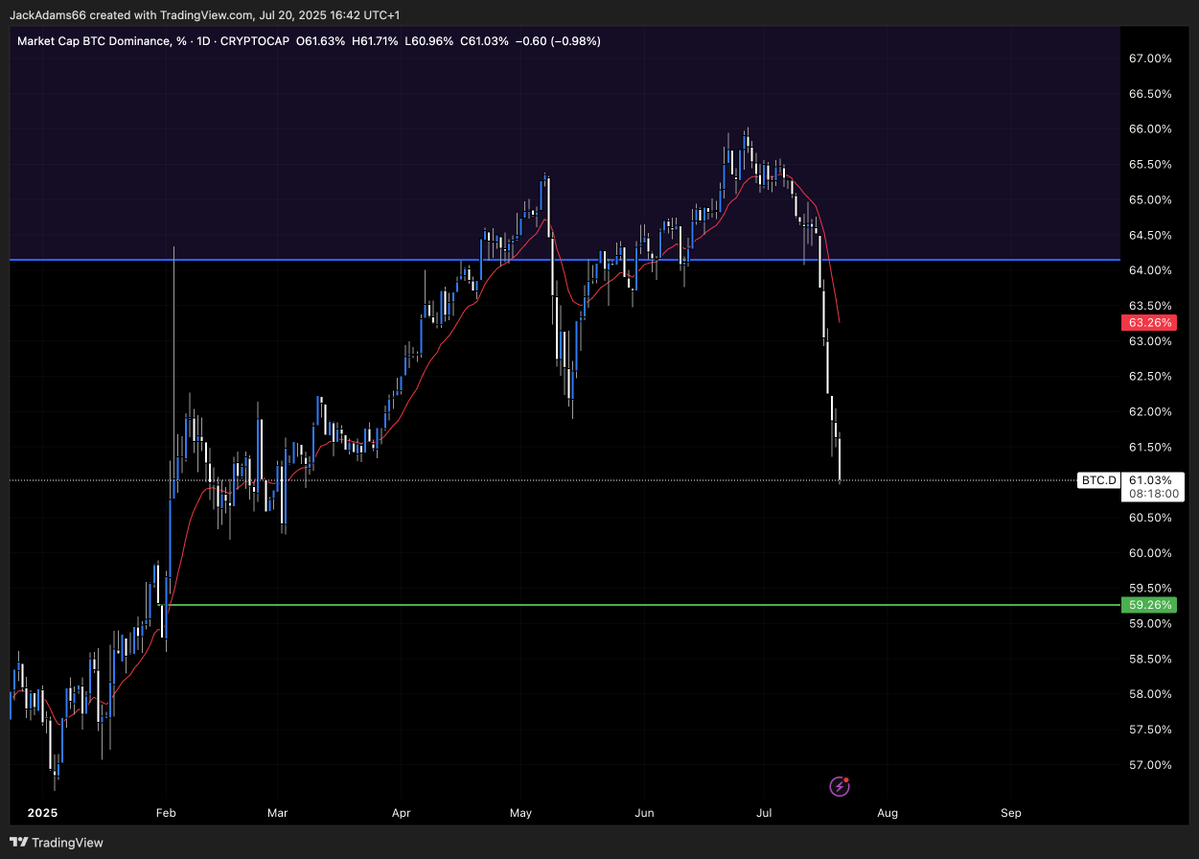The image size is (1199, 859).
Task: Click the Sep label on time axis
Action: tap(1011, 813)
